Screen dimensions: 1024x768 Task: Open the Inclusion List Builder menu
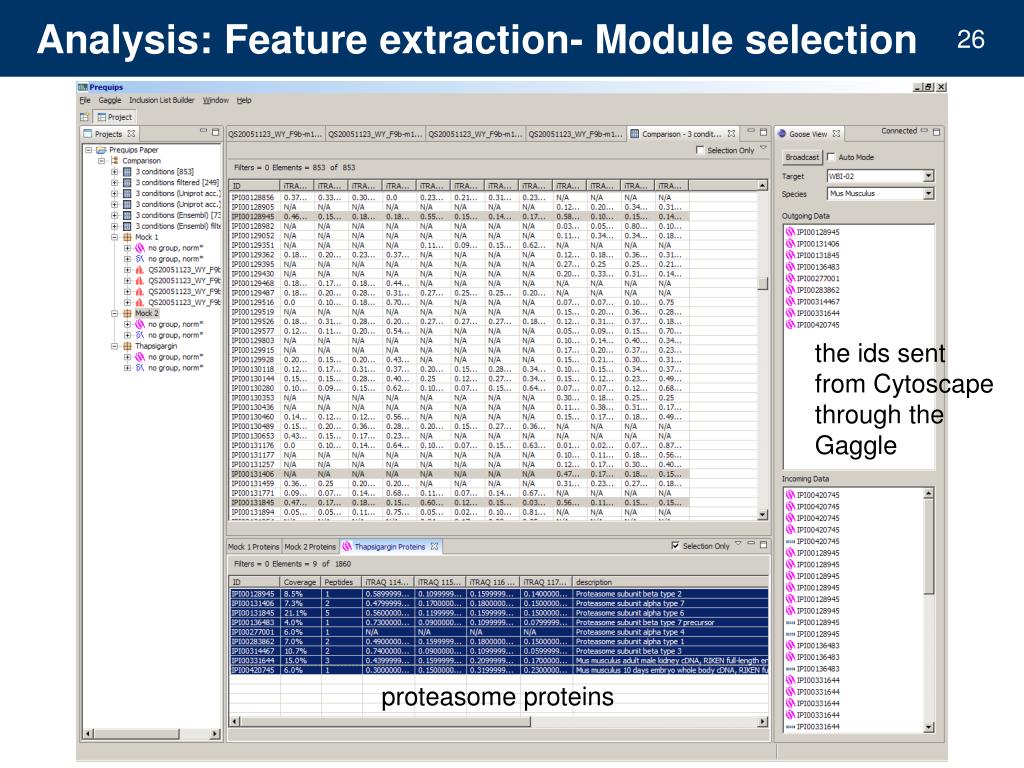pyautogui.click(x=161, y=101)
